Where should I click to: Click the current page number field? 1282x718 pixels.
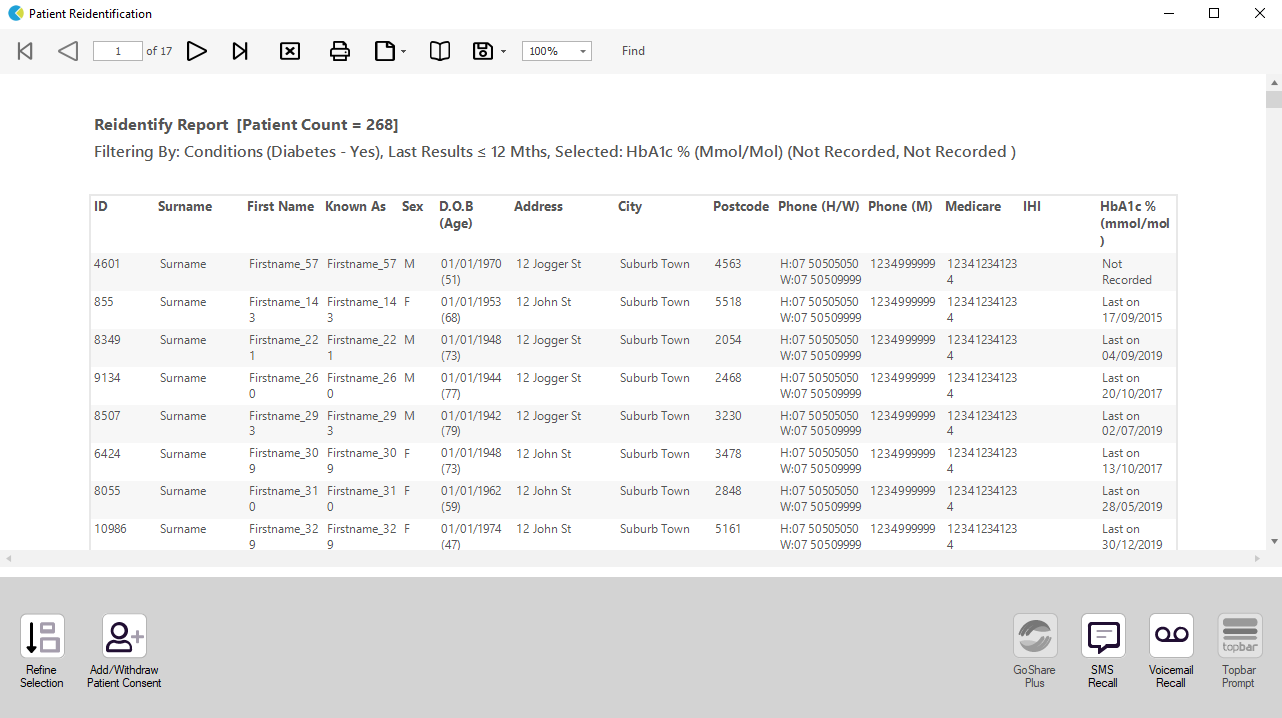coord(118,51)
